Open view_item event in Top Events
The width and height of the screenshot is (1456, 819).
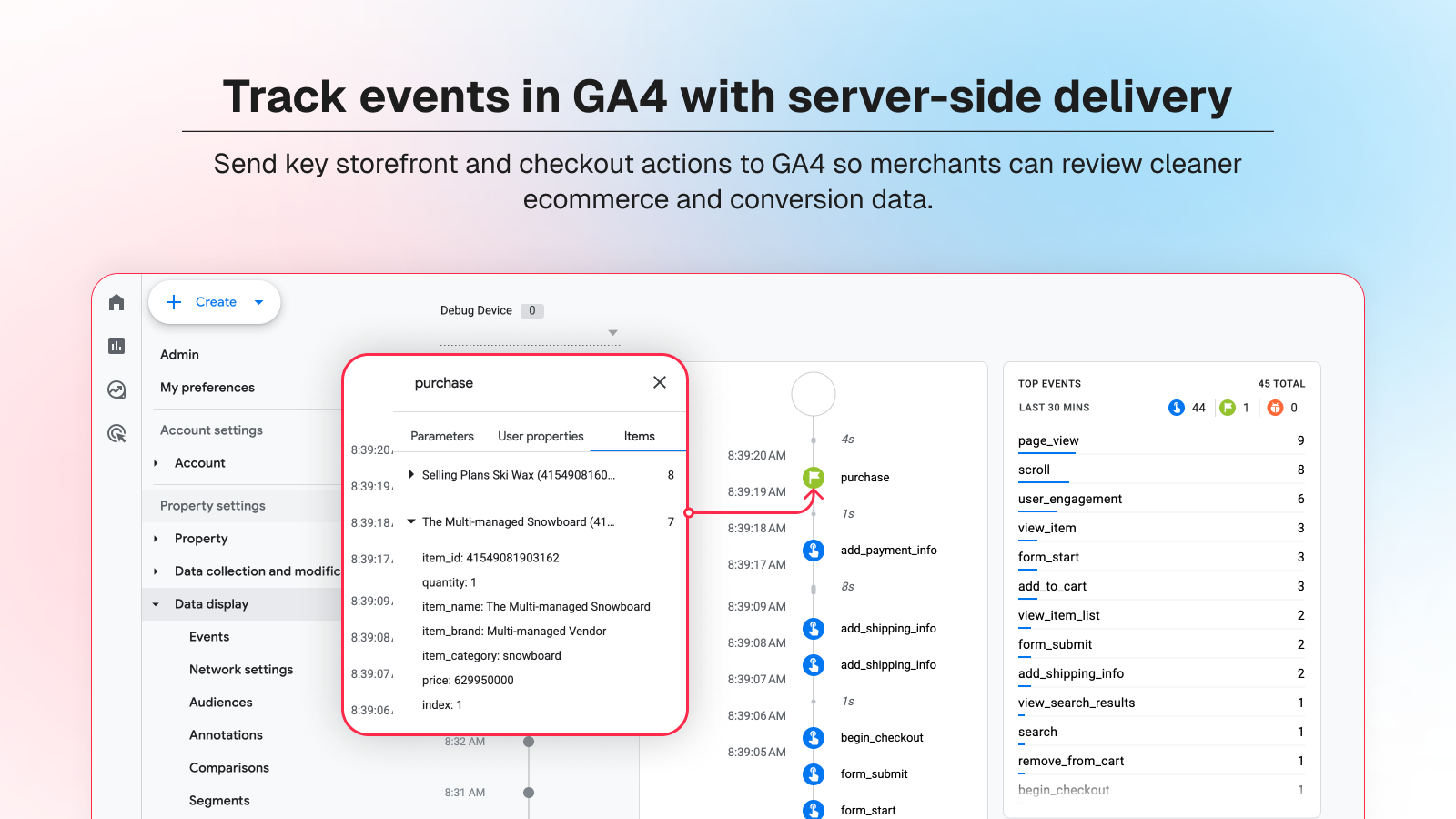tap(1046, 528)
